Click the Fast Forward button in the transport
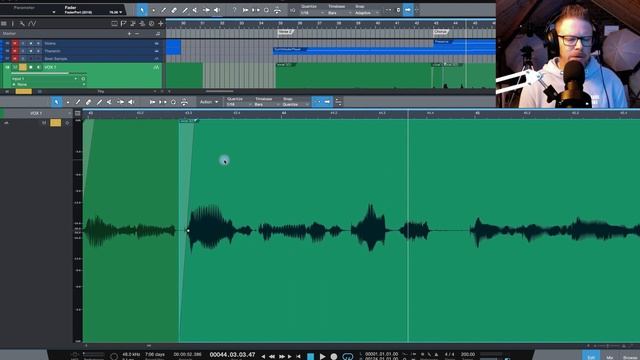640x360 pixels. click(x=282, y=357)
